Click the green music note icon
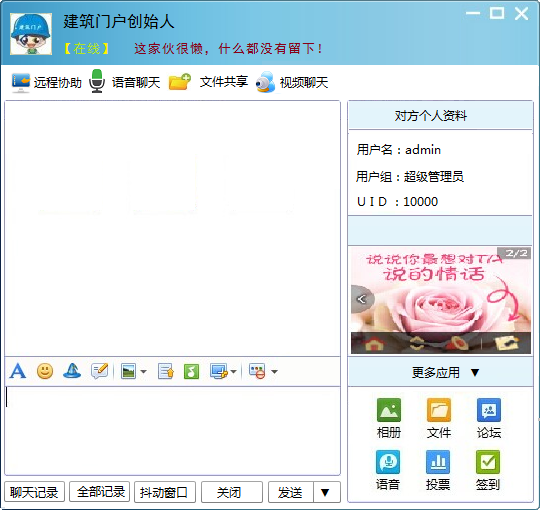Screen dimensions: 540x510 point(191,372)
